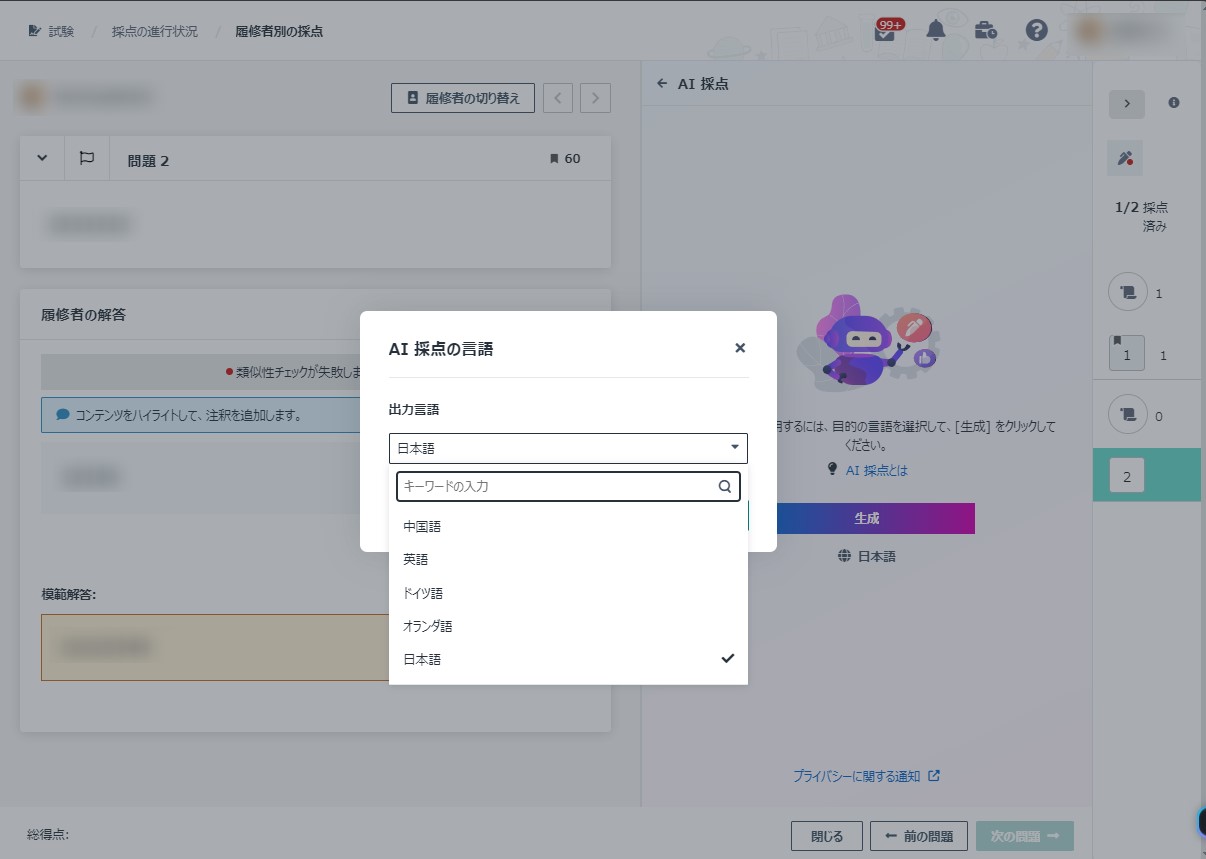Viewport: 1206px width, 859px height.
Task: Open the help question mark icon
Action: coord(1036,31)
